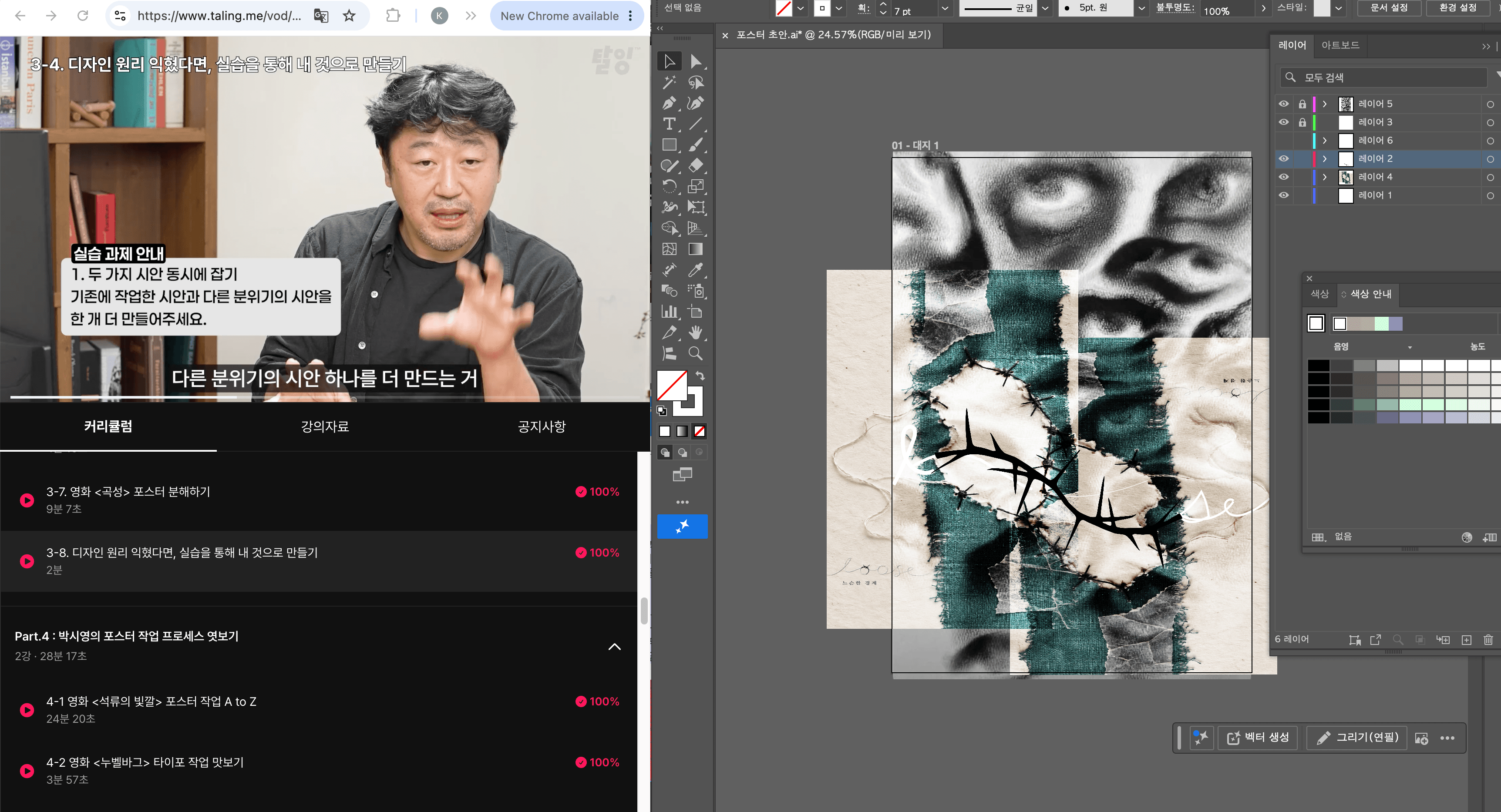The height and width of the screenshot is (812, 1501).
Task: Click the delete layer trash icon
Action: tap(1488, 640)
